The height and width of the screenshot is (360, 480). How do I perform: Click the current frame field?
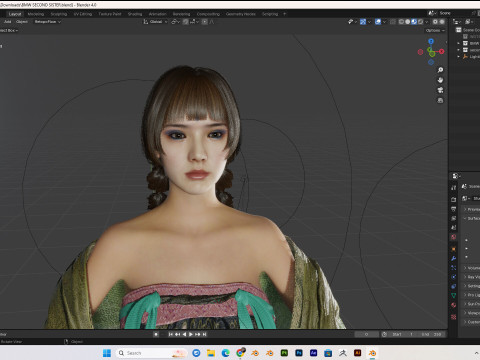pyautogui.click(x=366, y=334)
